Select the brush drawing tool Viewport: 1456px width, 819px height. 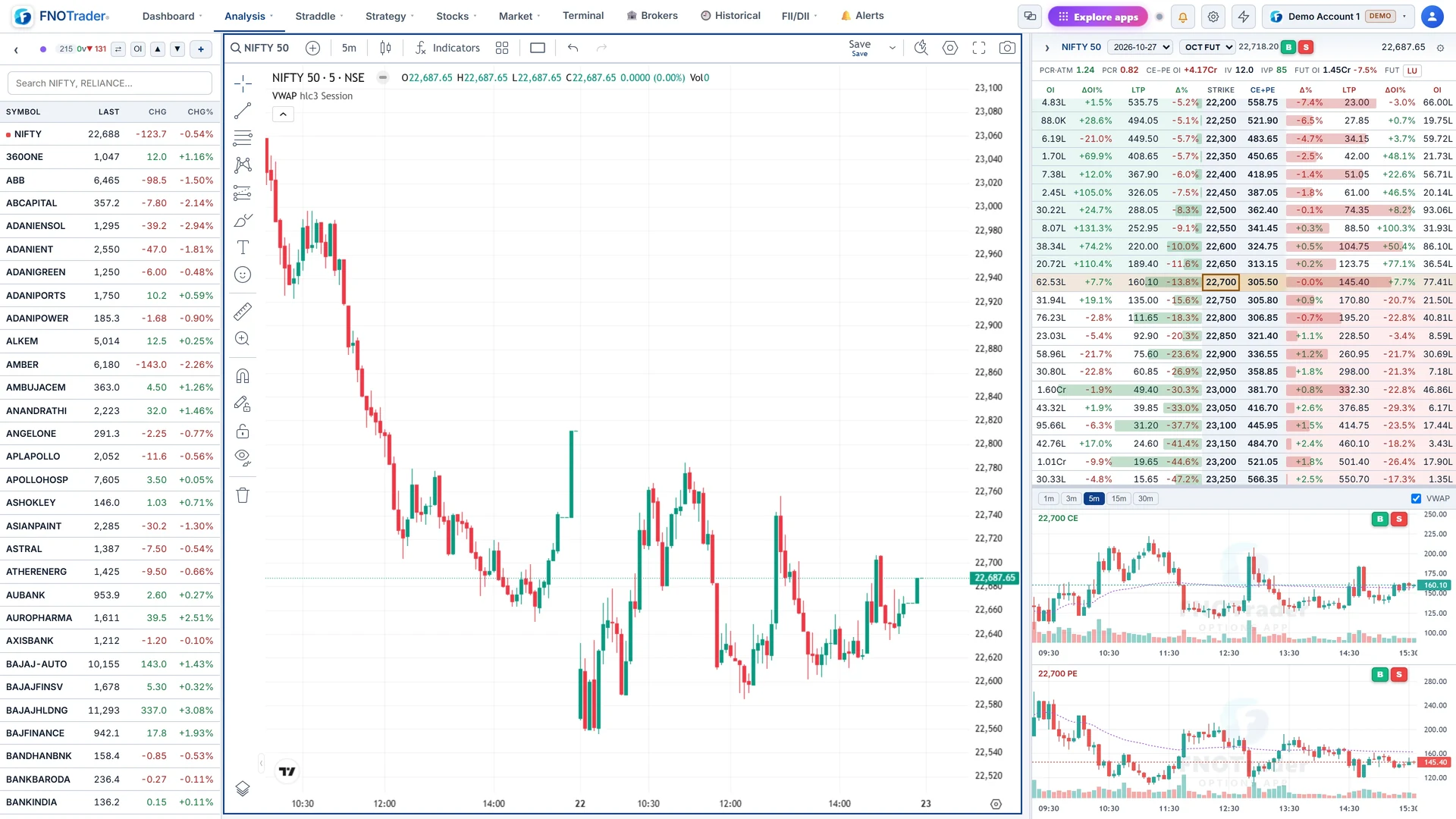pyautogui.click(x=243, y=220)
